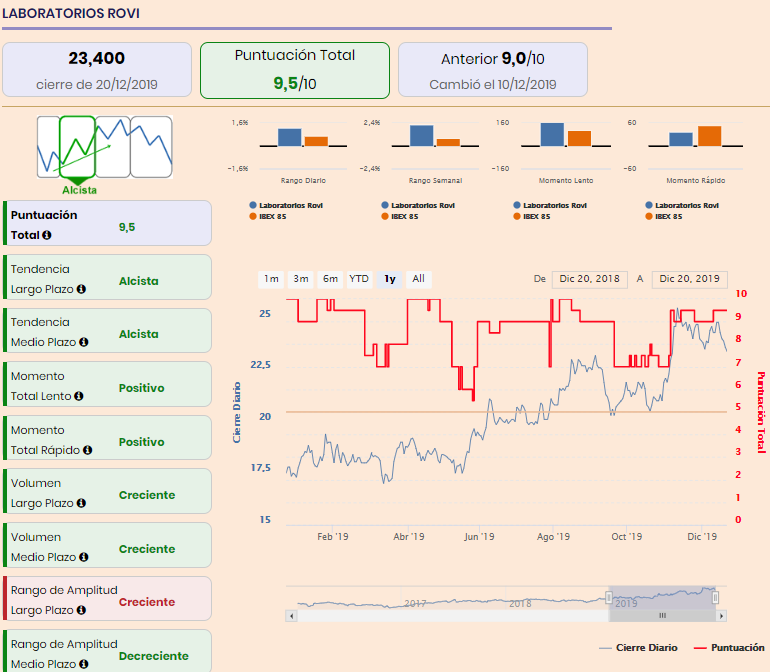Switch chart range to YTD
Image resolution: width=770 pixels, height=672 pixels.
[359, 279]
